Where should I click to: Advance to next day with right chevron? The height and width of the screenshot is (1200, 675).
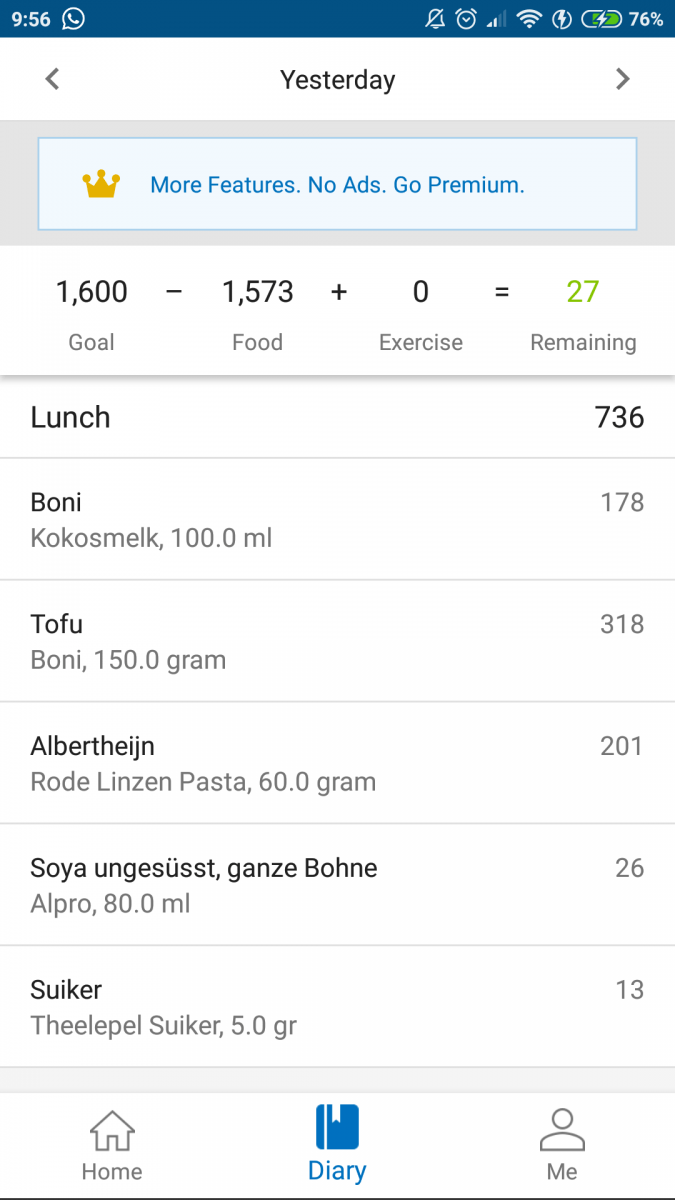coord(623,79)
